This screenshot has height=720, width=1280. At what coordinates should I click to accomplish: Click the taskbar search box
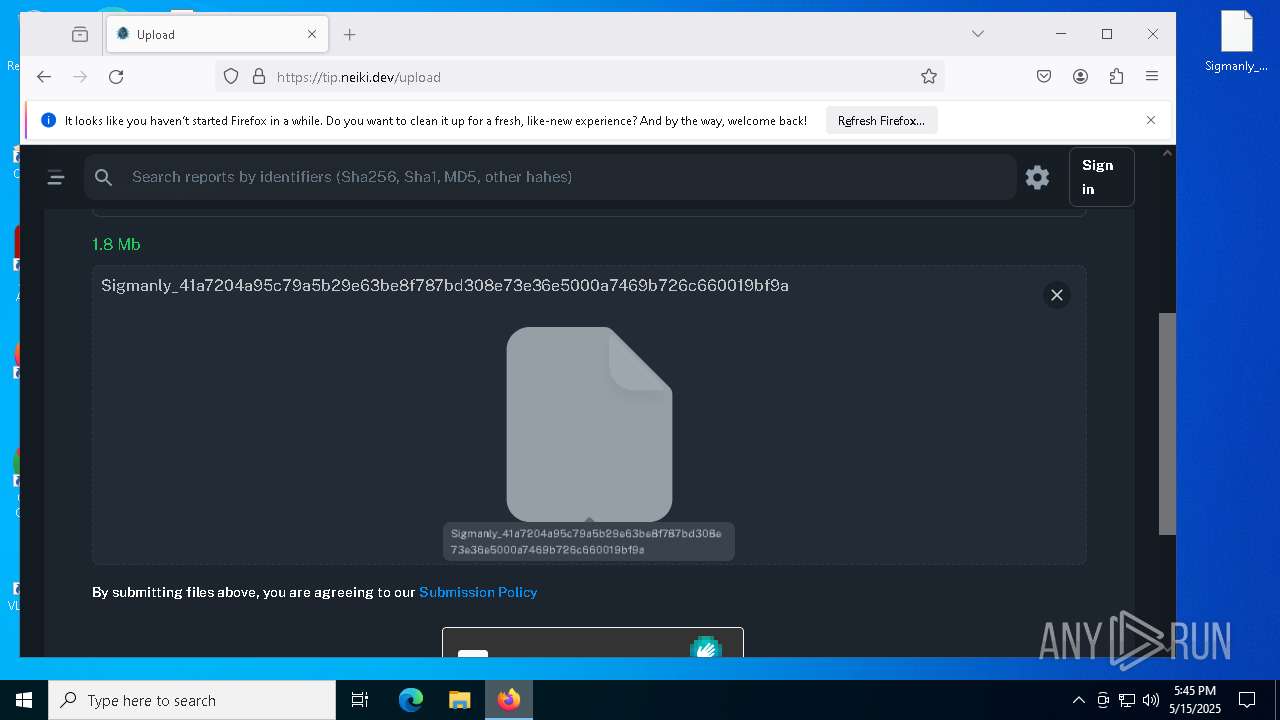tap(192, 700)
